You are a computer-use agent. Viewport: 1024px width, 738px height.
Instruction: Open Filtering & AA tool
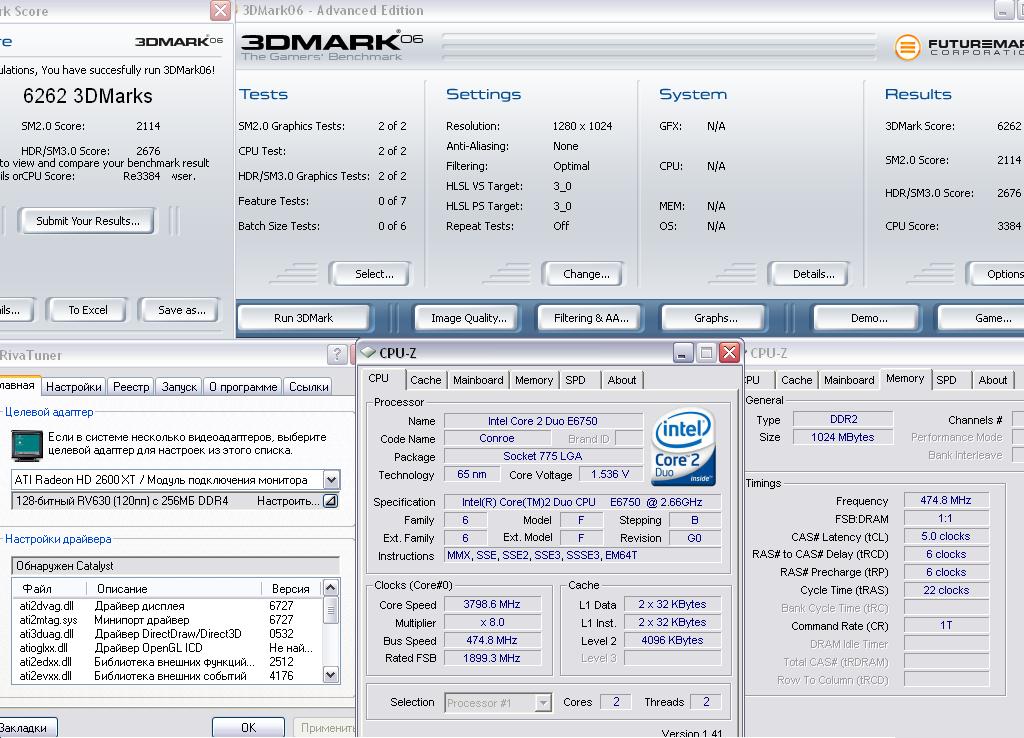[x=591, y=318]
